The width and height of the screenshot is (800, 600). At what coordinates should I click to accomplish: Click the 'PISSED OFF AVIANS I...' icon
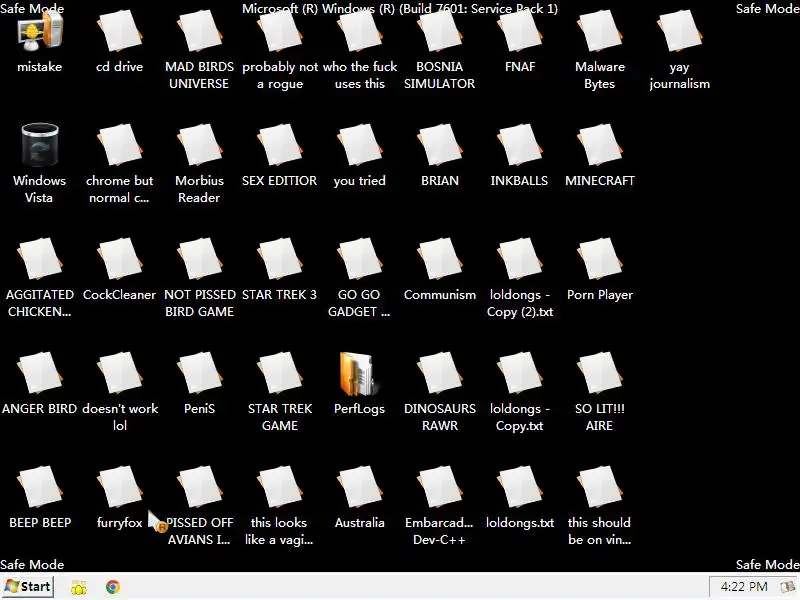pyautogui.click(x=199, y=487)
